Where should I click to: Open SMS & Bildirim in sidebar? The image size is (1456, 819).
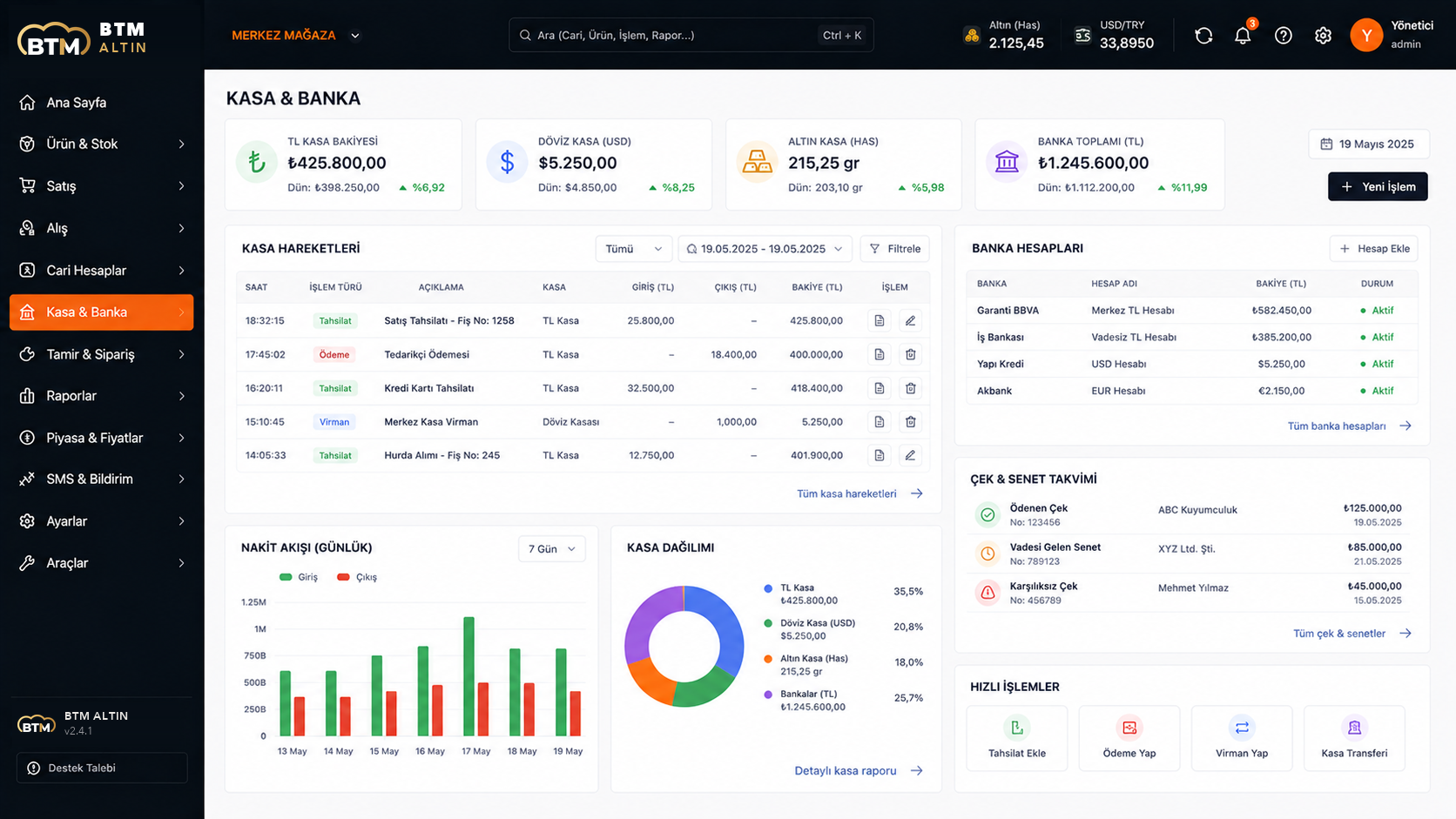pyautogui.click(x=102, y=480)
